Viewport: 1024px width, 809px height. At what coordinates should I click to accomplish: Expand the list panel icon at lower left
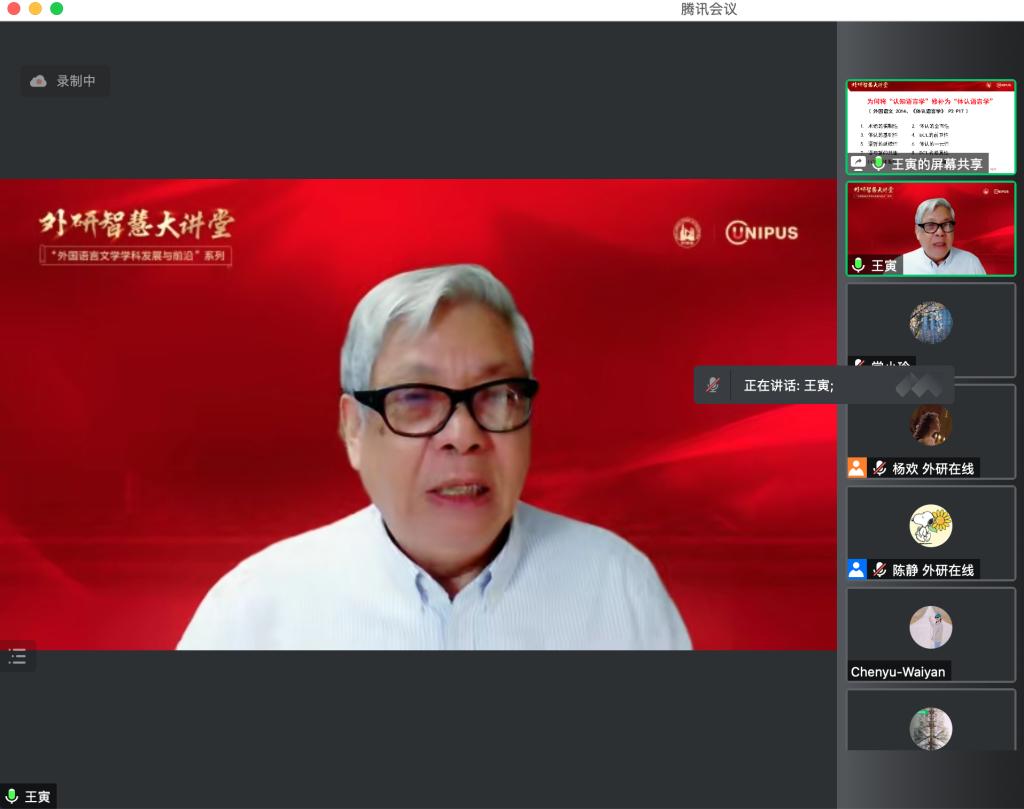(17, 656)
